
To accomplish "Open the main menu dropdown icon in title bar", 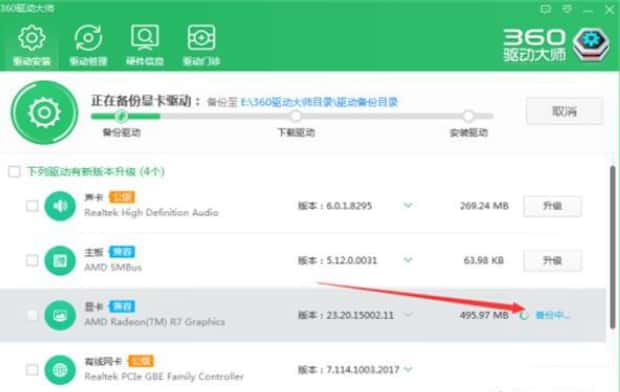I will (x=567, y=9).
